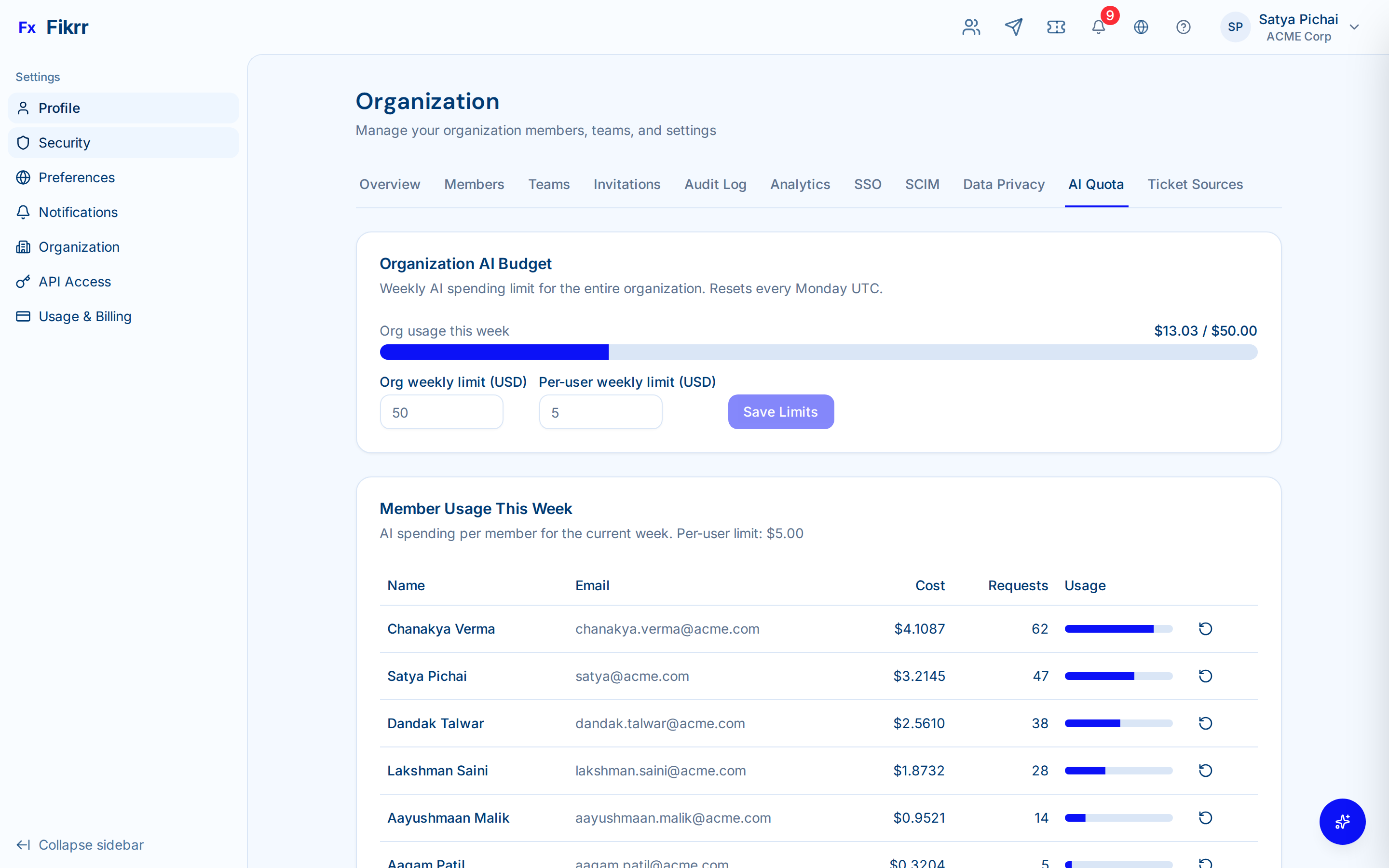Switch to the Audit Log tab
The width and height of the screenshot is (1389, 868).
tap(715, 184)
